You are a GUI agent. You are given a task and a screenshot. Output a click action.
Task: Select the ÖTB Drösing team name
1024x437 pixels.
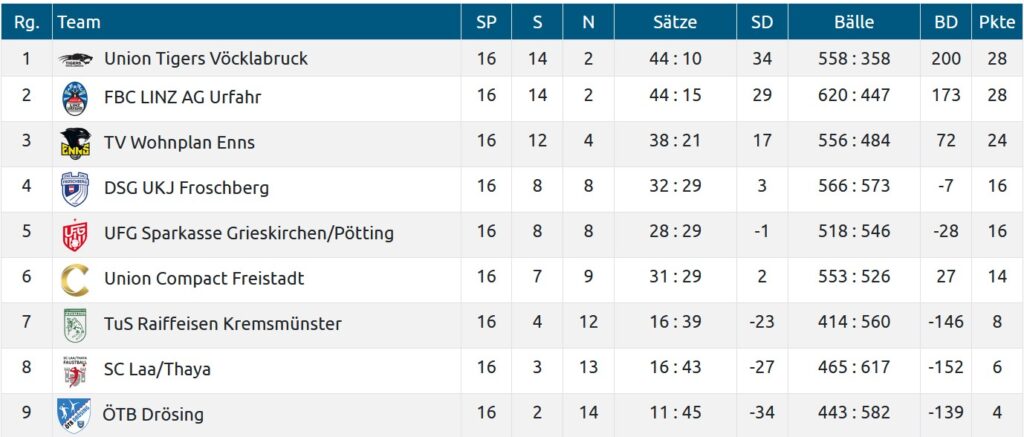(154, 415)
